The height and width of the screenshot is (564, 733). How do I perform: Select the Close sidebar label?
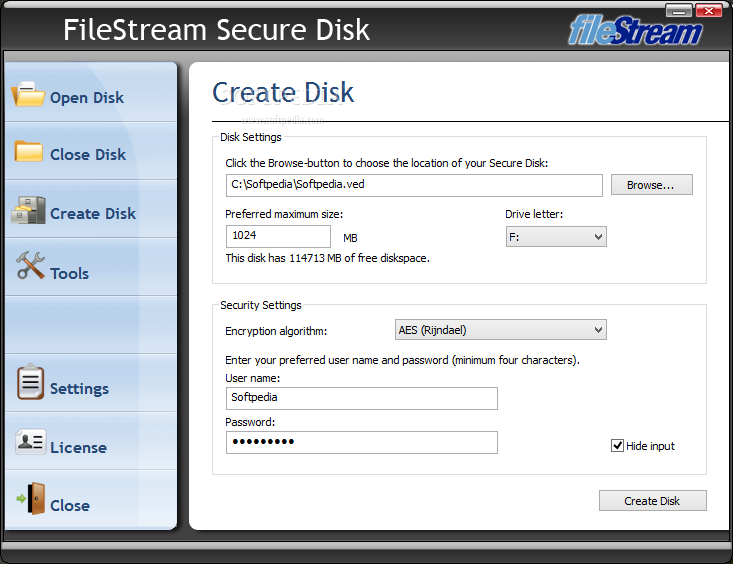pos(70,506)
